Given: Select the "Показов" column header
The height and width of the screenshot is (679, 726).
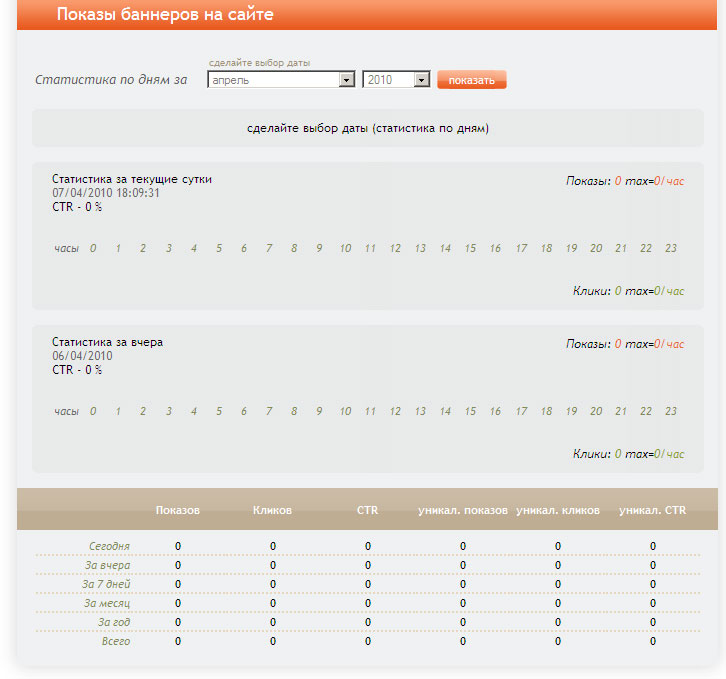Looking at the screenshot, I should tap(178, 510).
